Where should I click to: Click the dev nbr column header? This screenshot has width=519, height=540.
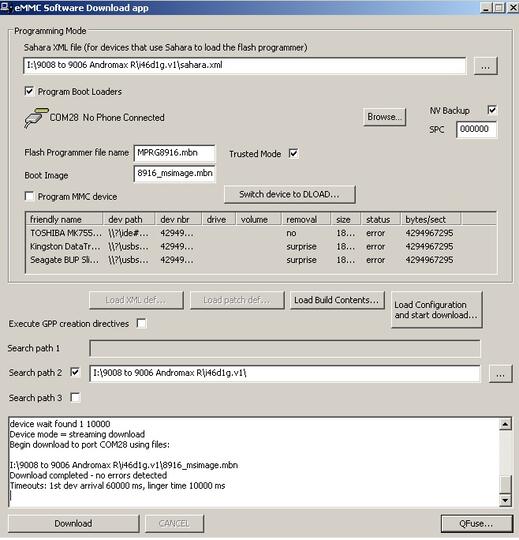(x=178, y=219)
